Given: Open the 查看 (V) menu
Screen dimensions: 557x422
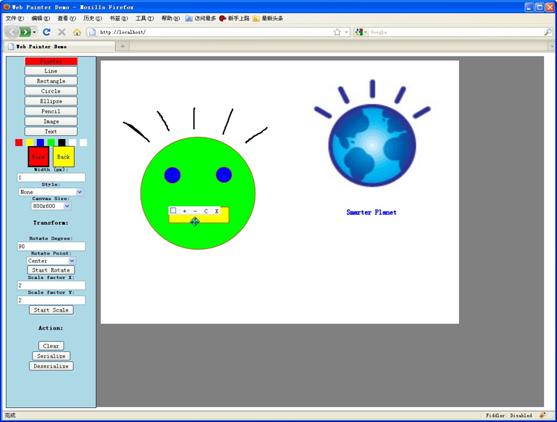Looking at the screenshot, I should pos(66,18).
